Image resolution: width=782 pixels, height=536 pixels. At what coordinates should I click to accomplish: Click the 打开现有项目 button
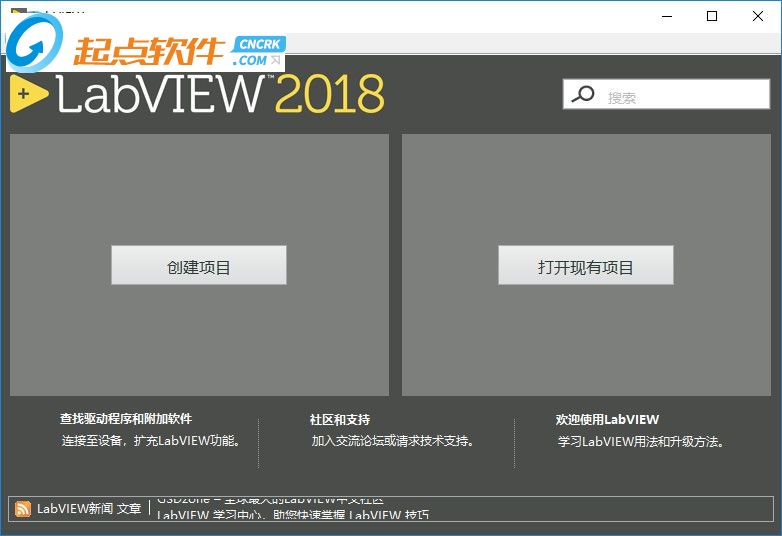tap(586, 265)
